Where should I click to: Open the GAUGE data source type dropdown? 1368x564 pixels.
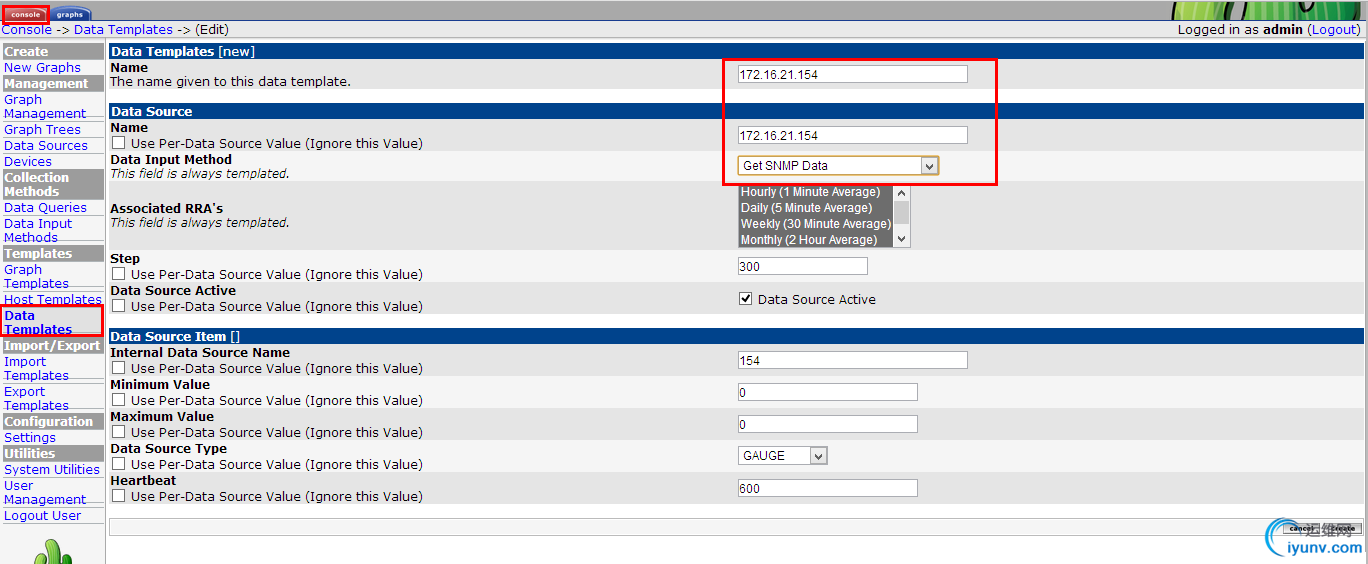[x=783, y=456]
